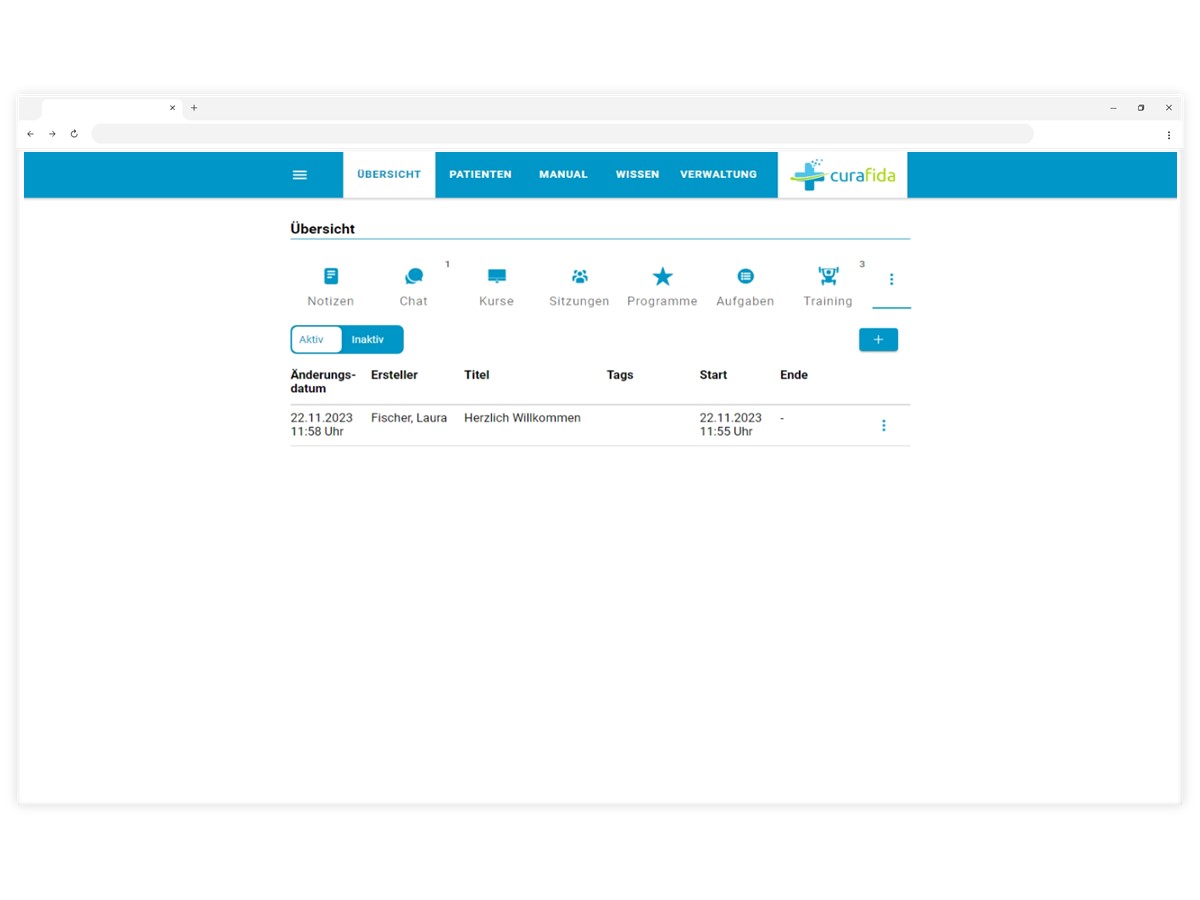The height and width of the screenshot is (900, 1200).
Task: Open a new browser tab
Action: pos(194,108)
